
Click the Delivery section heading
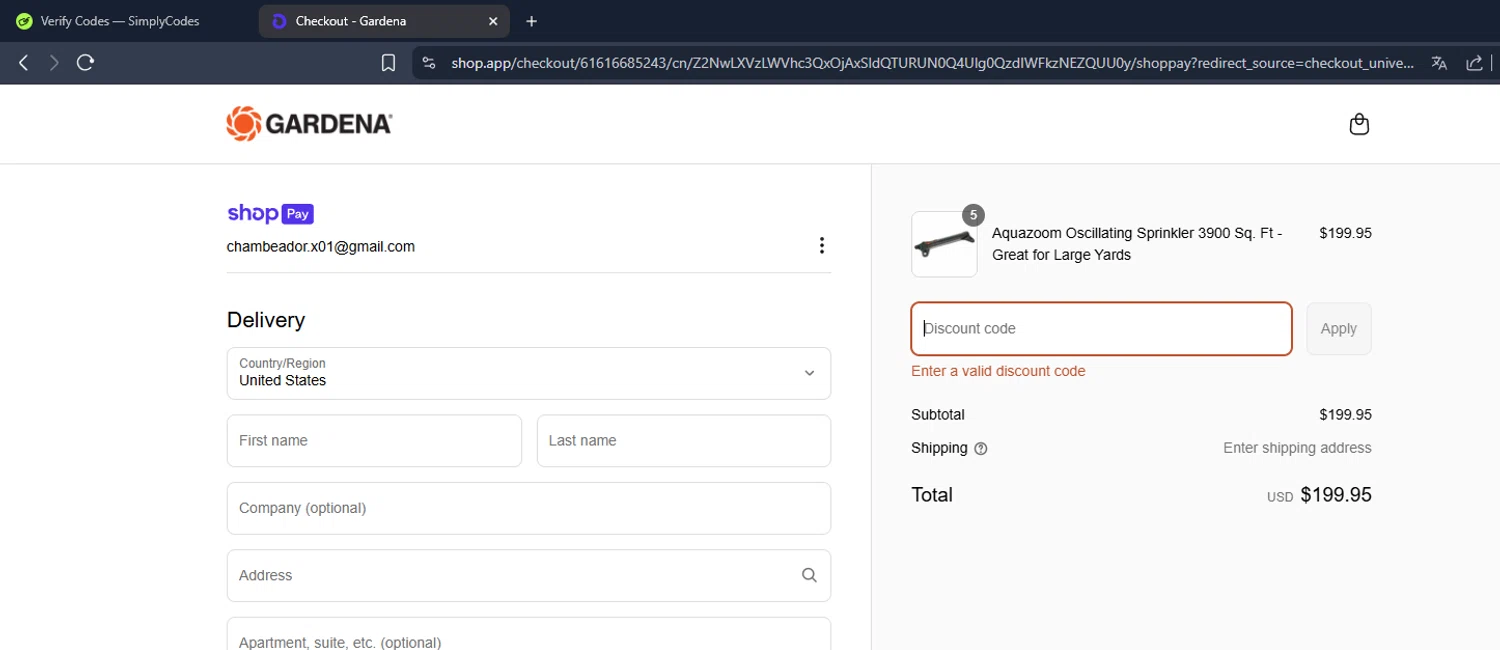tap(266, 320)
